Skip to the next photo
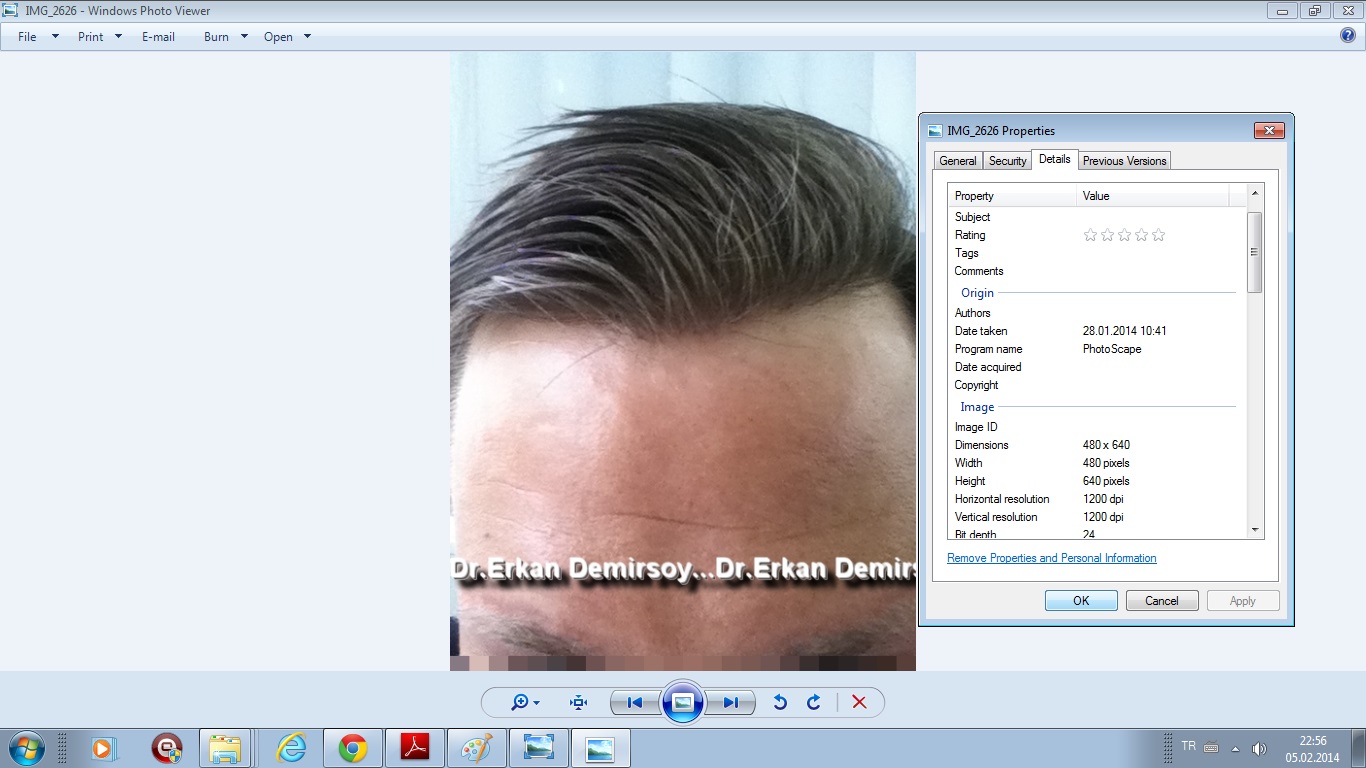1366x768 pixels. coord(731,703)
